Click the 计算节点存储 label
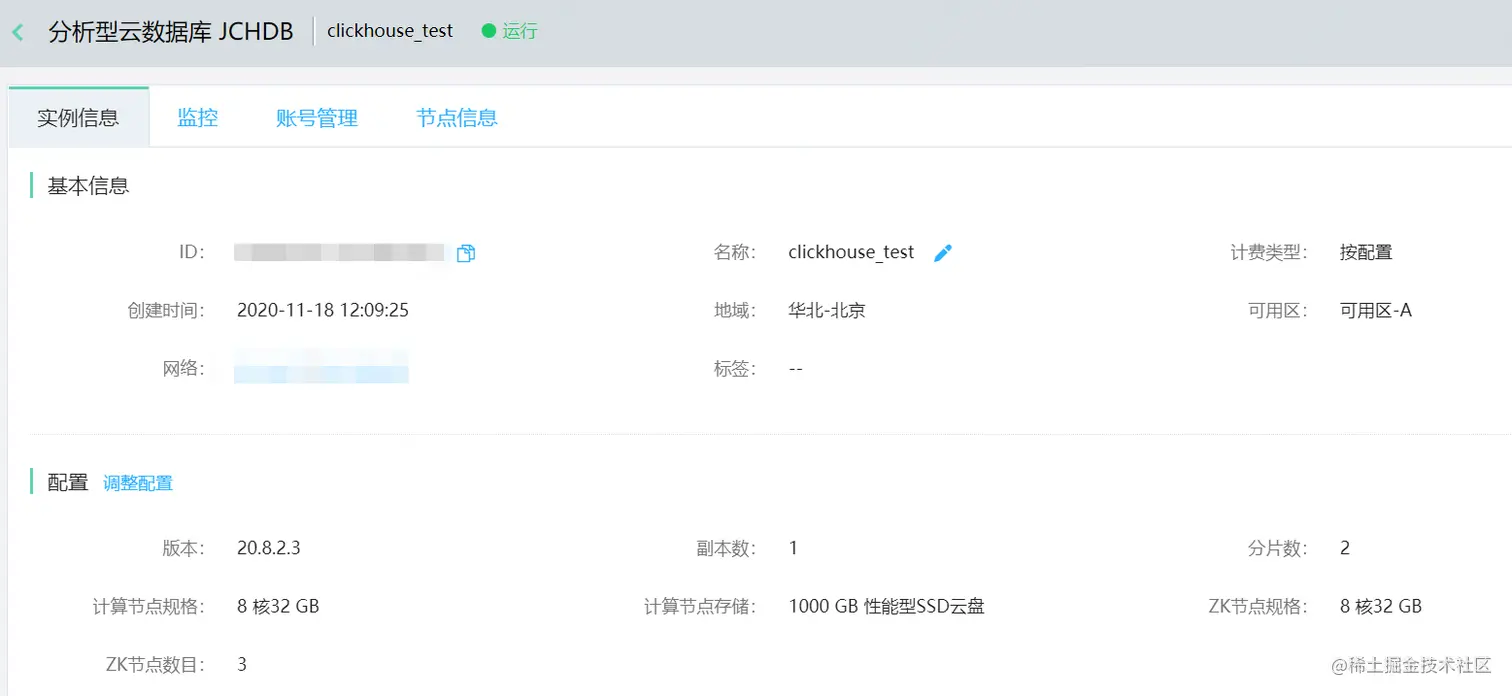Viewport: 1512px width, 696px height. [700, 606]
